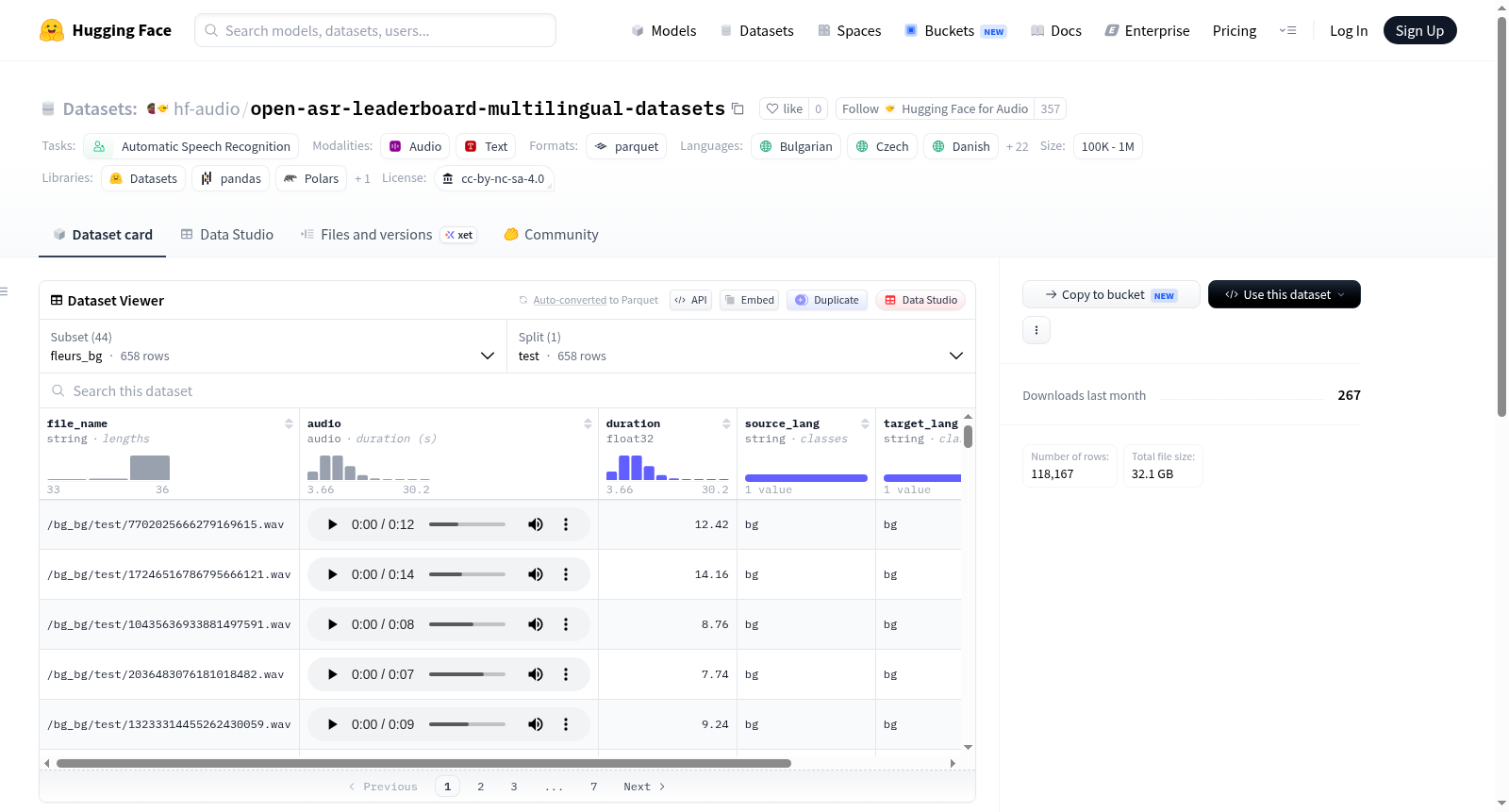Click the Hugging Face logo icon
The width and height of the screenshot is (1509, 812).
52,30
